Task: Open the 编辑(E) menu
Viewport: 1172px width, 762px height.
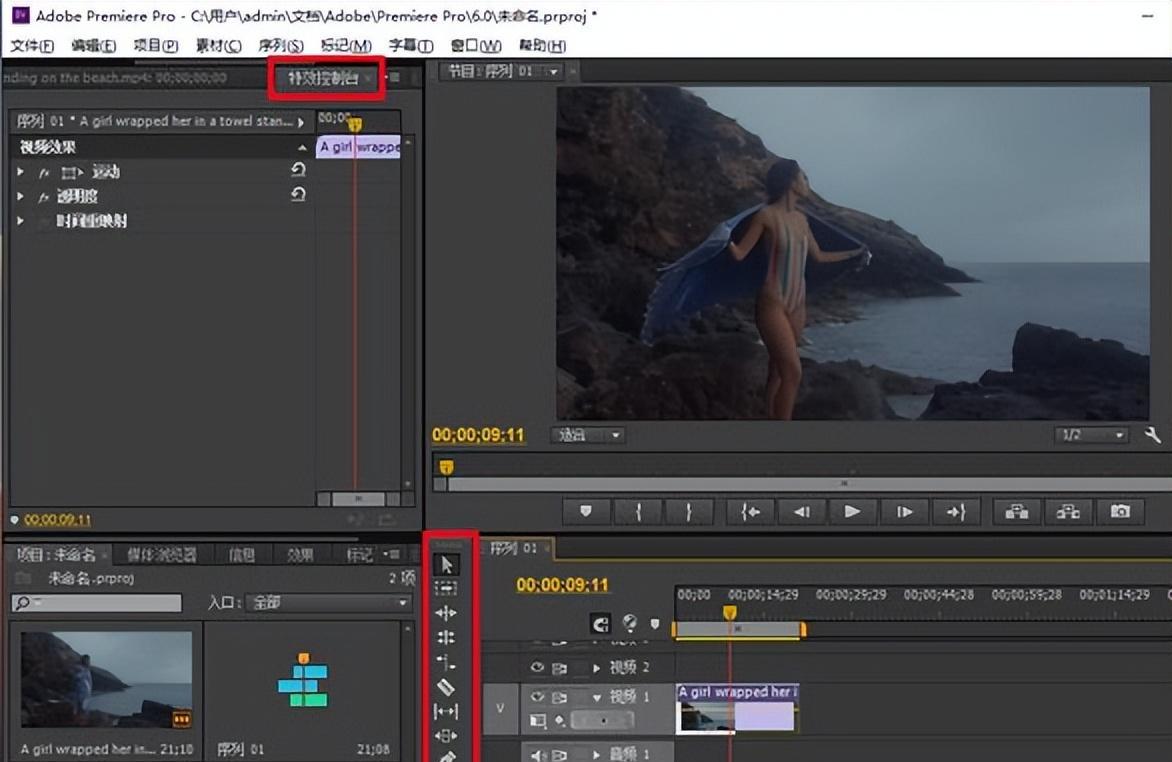Action: [x=93, y=46]
